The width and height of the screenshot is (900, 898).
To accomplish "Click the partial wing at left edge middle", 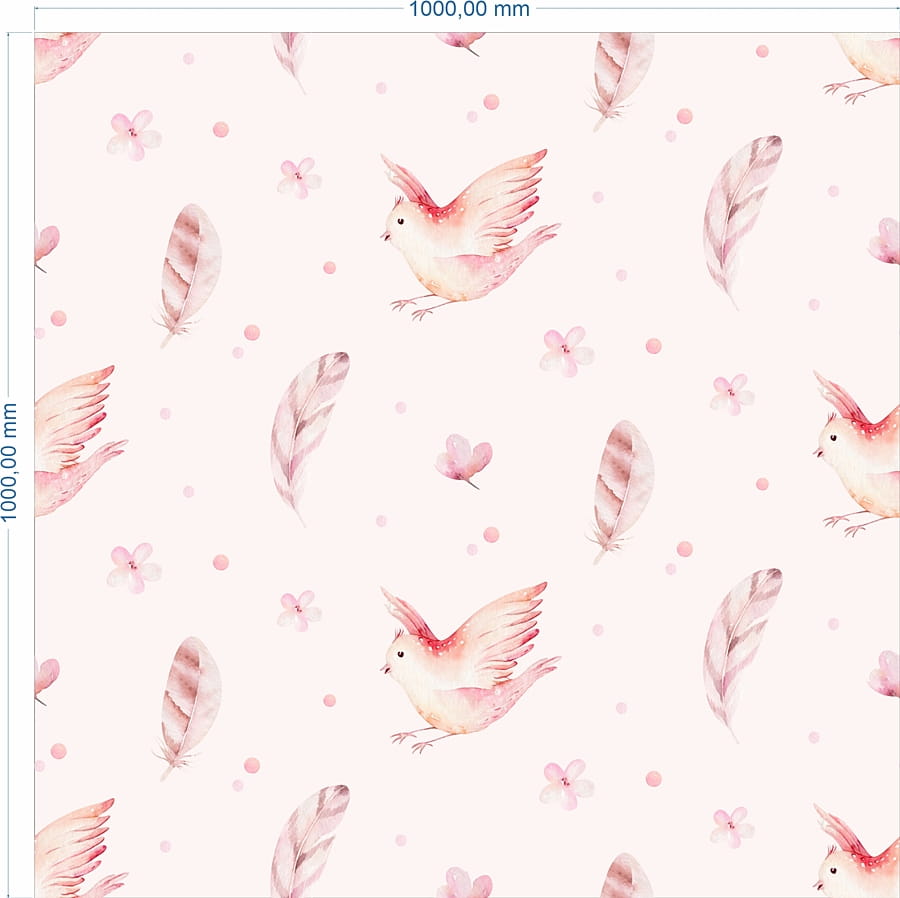I will [x=80, y=441].
